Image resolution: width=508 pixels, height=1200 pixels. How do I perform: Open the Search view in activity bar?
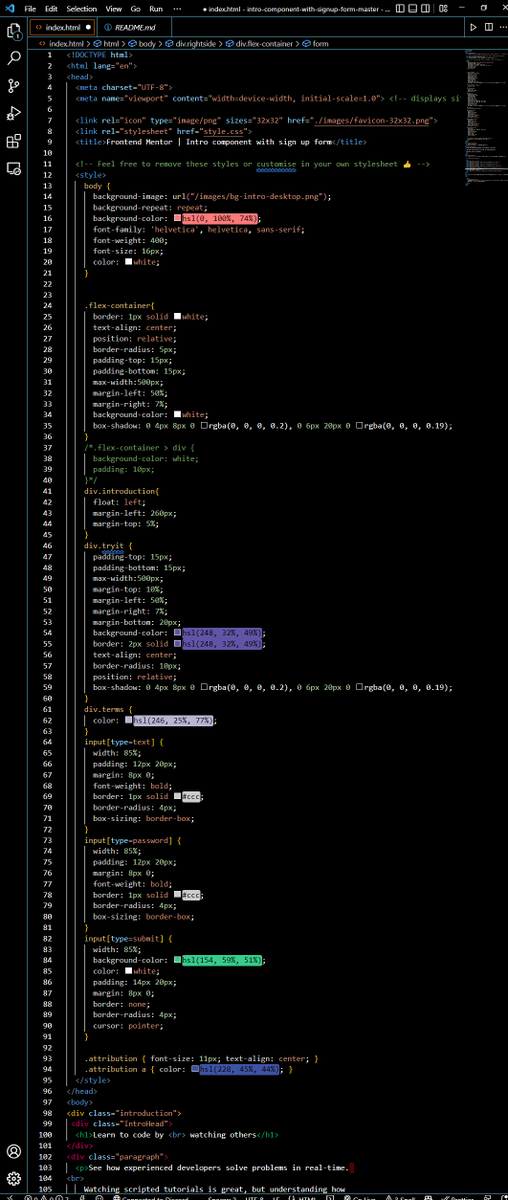13,59
